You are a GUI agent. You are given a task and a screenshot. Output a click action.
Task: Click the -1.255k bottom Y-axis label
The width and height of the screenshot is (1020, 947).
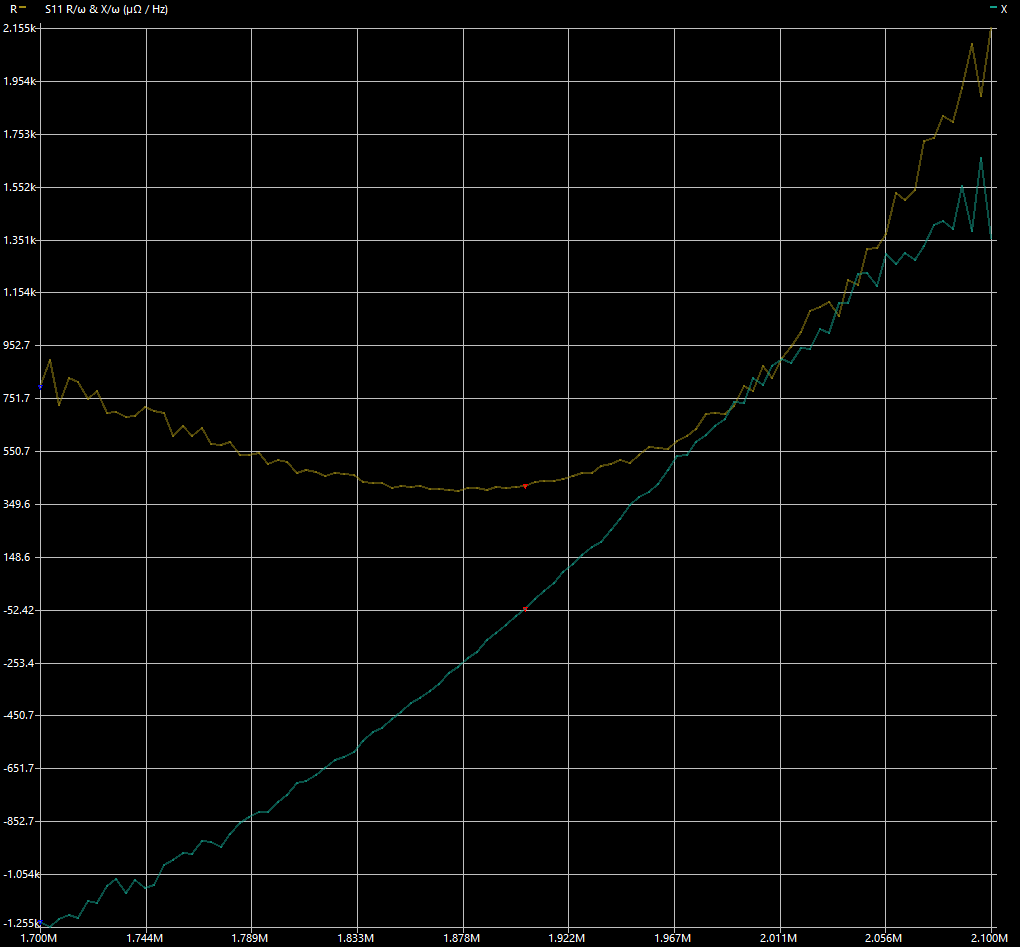[x=20, y=922]
